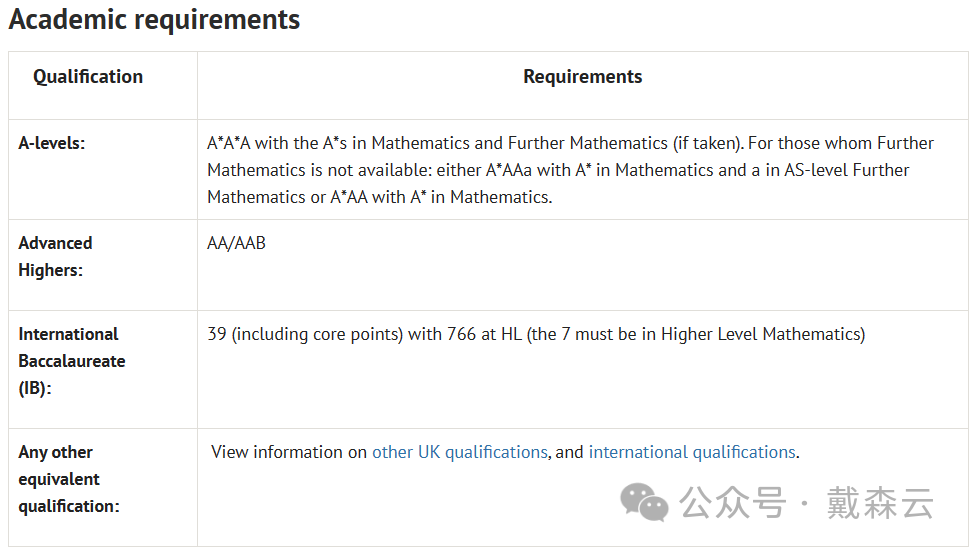Select the Qualification column header
Image resolution: width=976 pixels, height=555 pixels.
point(88,77)
